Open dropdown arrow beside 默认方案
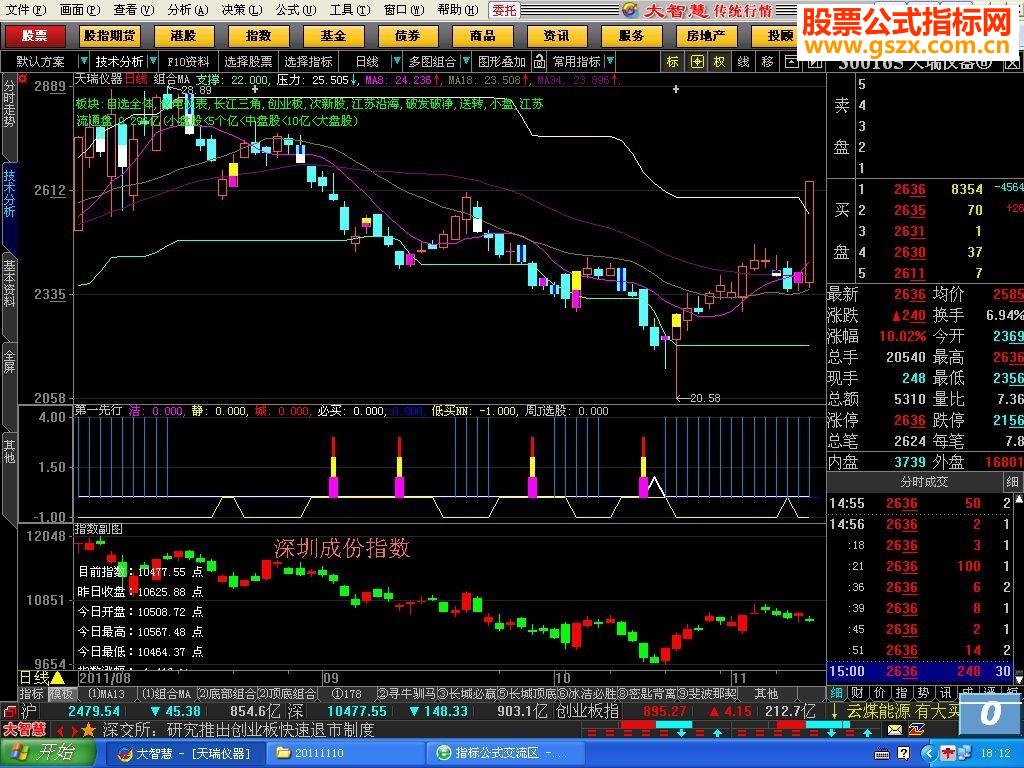1024x768 pixels. pyautogui.click(x=83, y=61)
